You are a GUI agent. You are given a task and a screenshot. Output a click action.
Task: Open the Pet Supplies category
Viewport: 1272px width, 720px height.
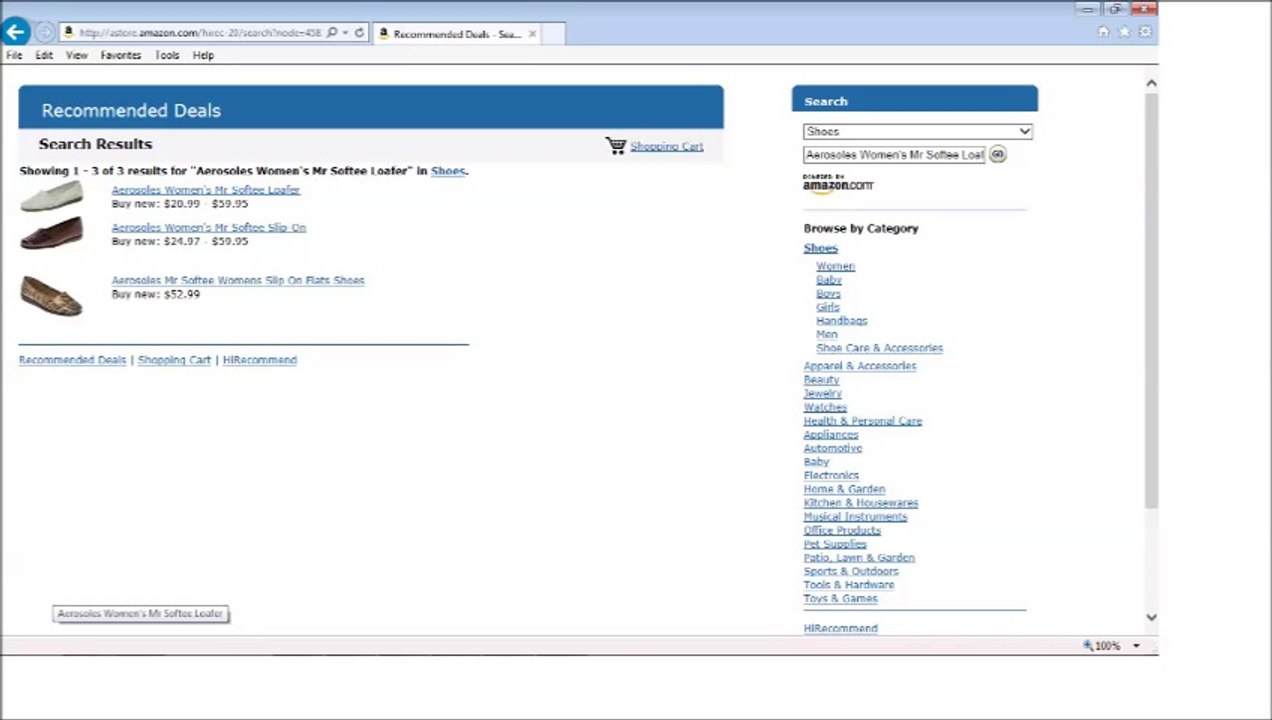point(835,545)
